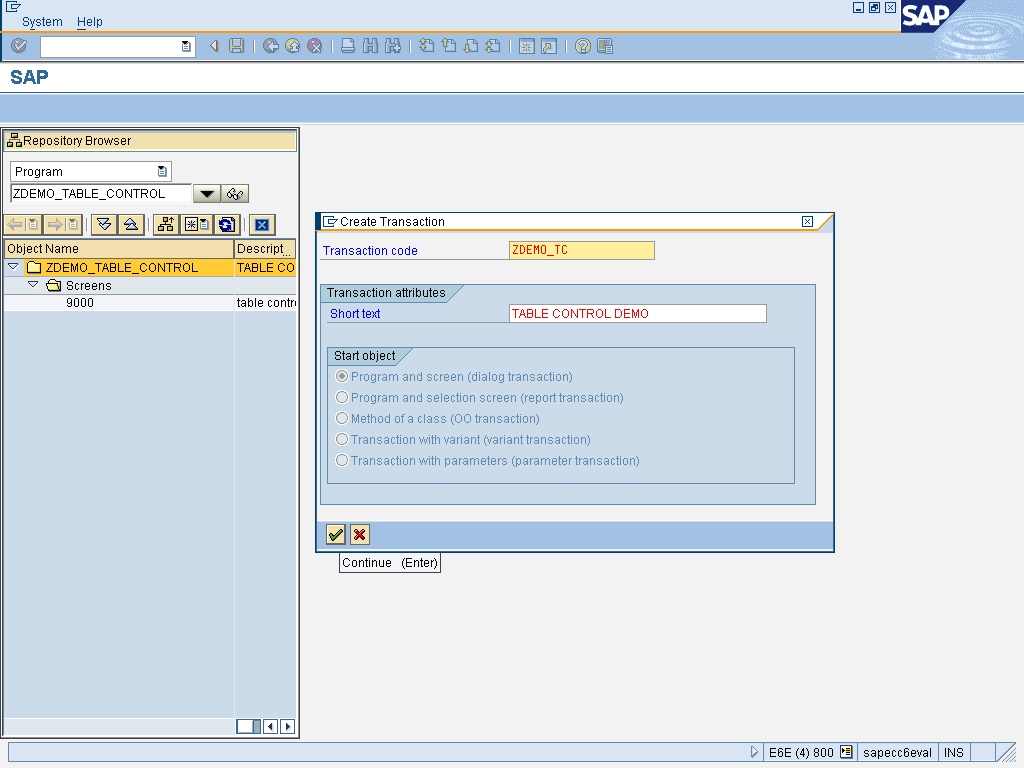Click the Help question mark icon
1024x768 pixels.
click(x=581, y=46)
